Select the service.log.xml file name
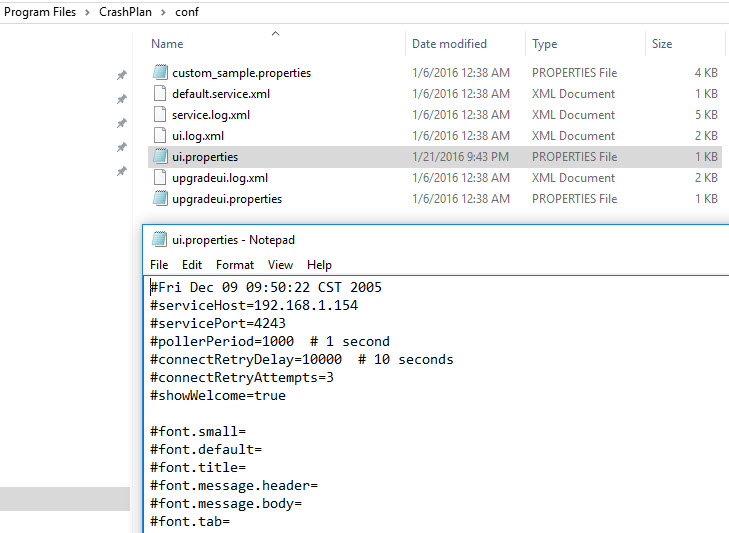Image resolution: width=729 pixels, height=533 pixels. [211, 115]
